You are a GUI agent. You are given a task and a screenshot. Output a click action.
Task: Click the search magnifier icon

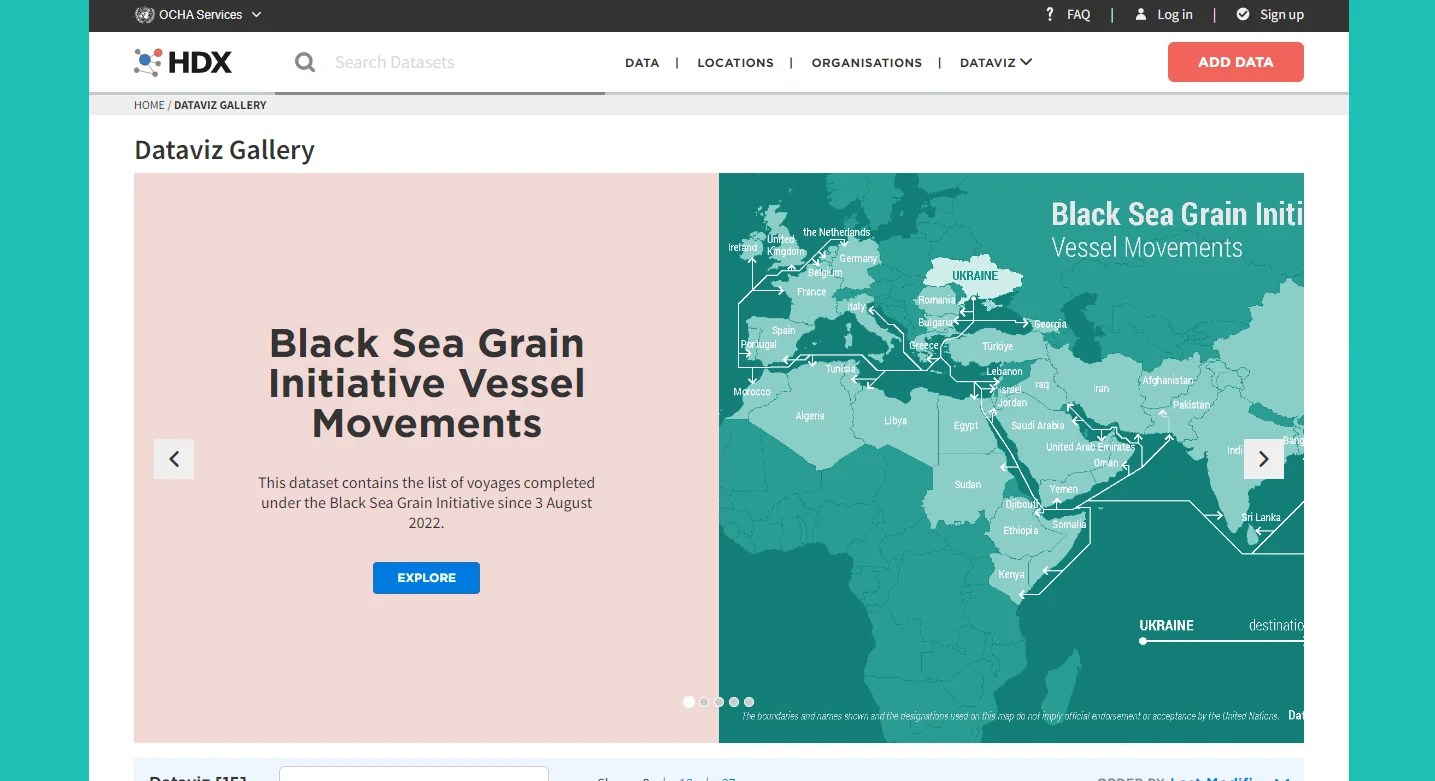pos(304,62)
